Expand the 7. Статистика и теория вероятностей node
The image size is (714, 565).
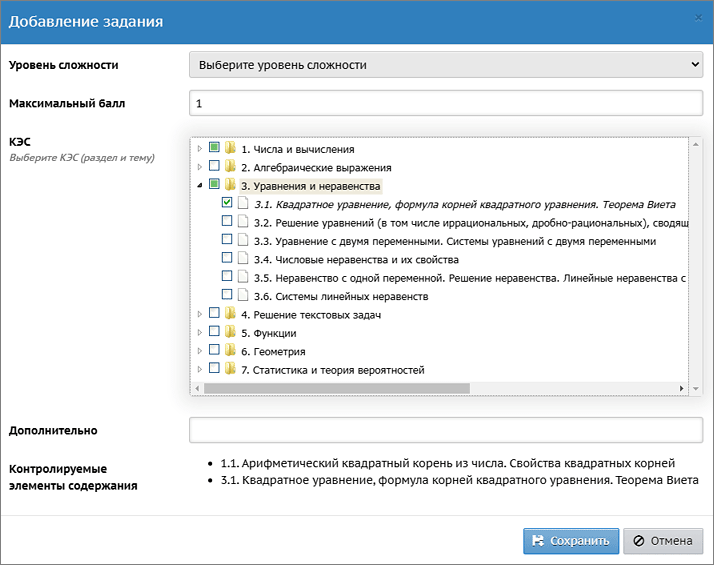[199, 369]
